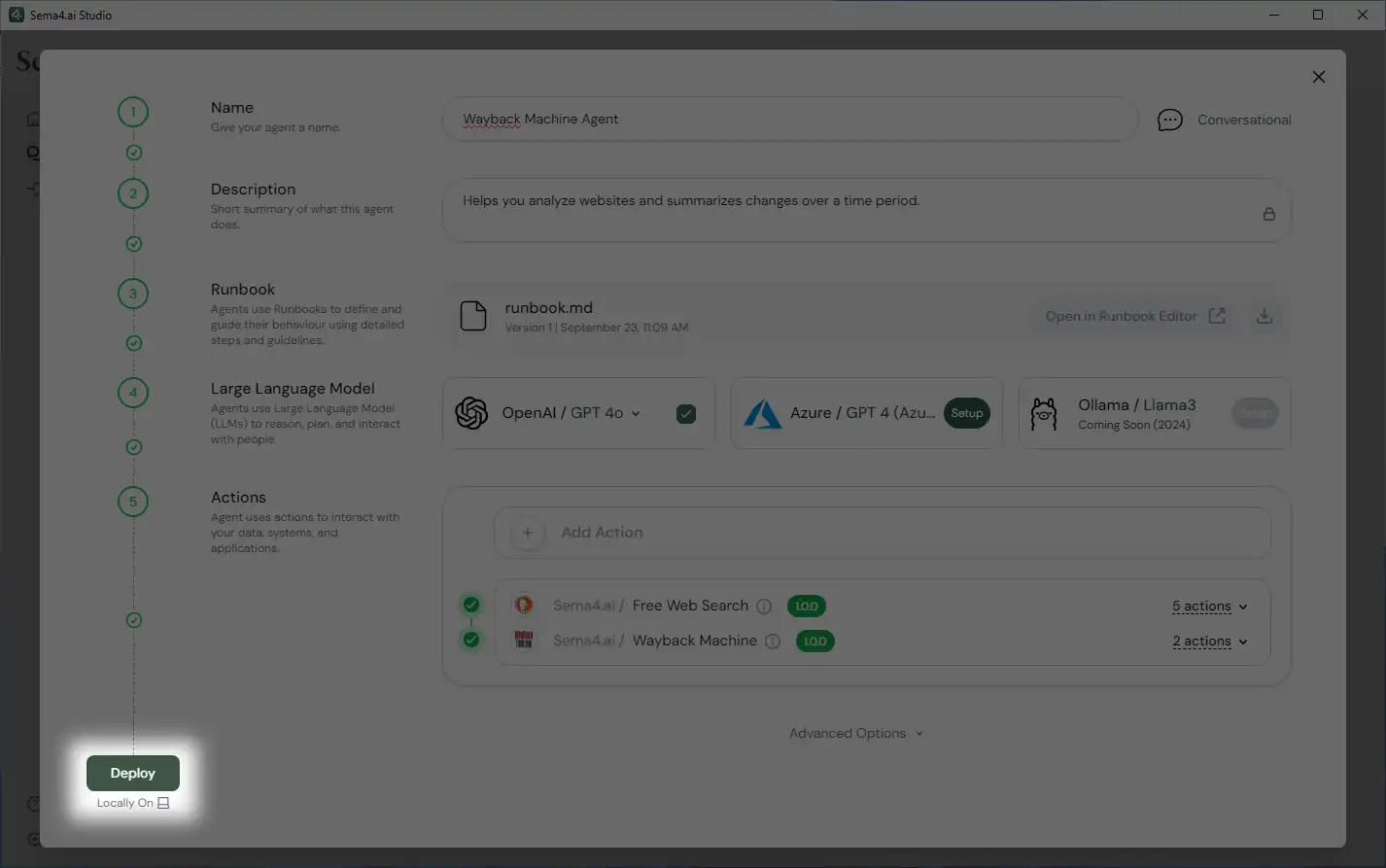Click the lock icon in the description field
The image size is (1386, 868).
1268,213
